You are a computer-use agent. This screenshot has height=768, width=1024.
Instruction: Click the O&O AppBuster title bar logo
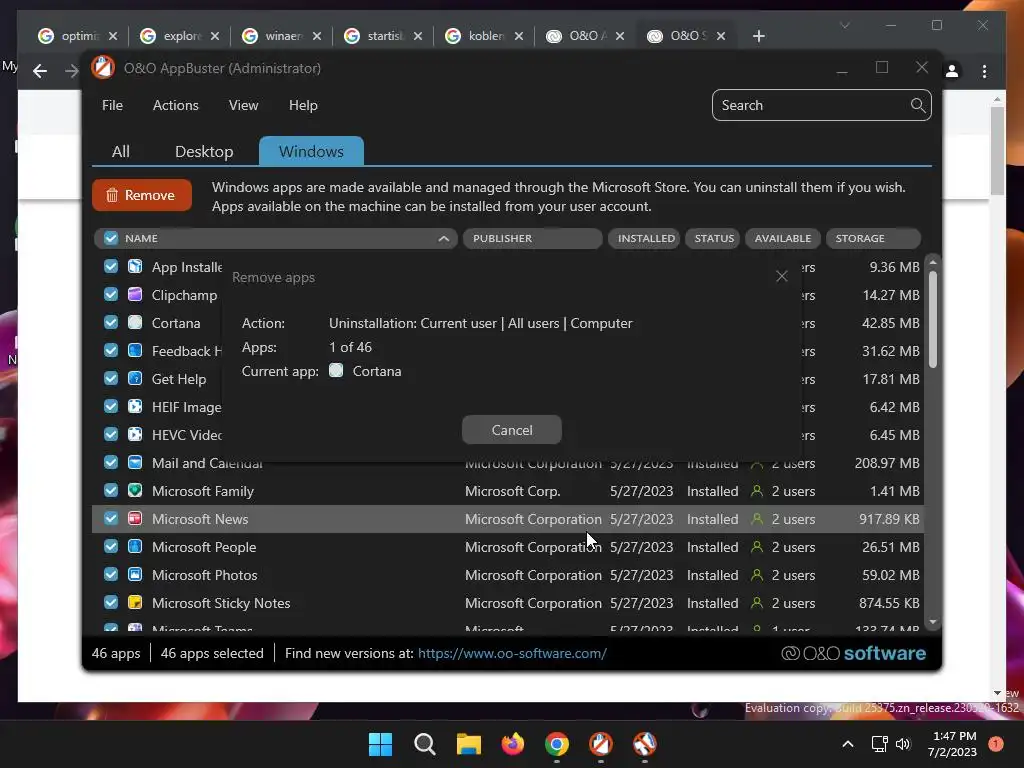click(103, 68)
